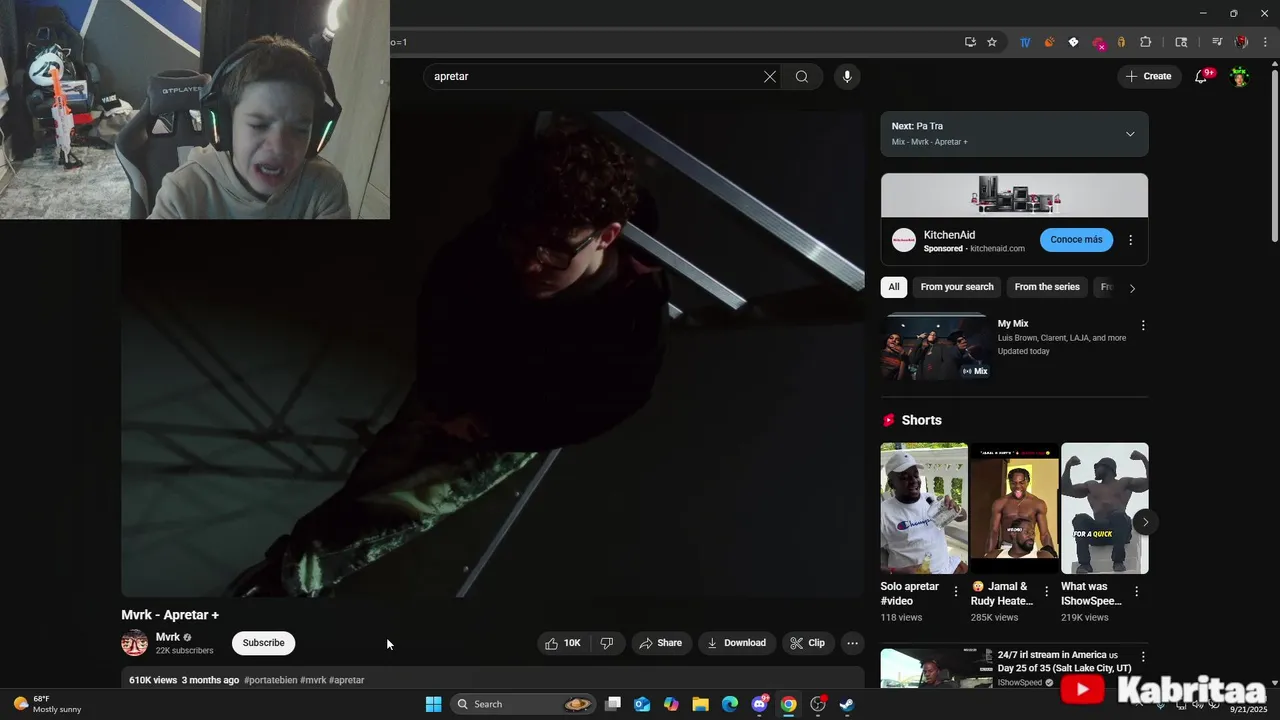Like the video with thumbs up
The height and width of the screenshot is (720, 1280).
[562, 643]
